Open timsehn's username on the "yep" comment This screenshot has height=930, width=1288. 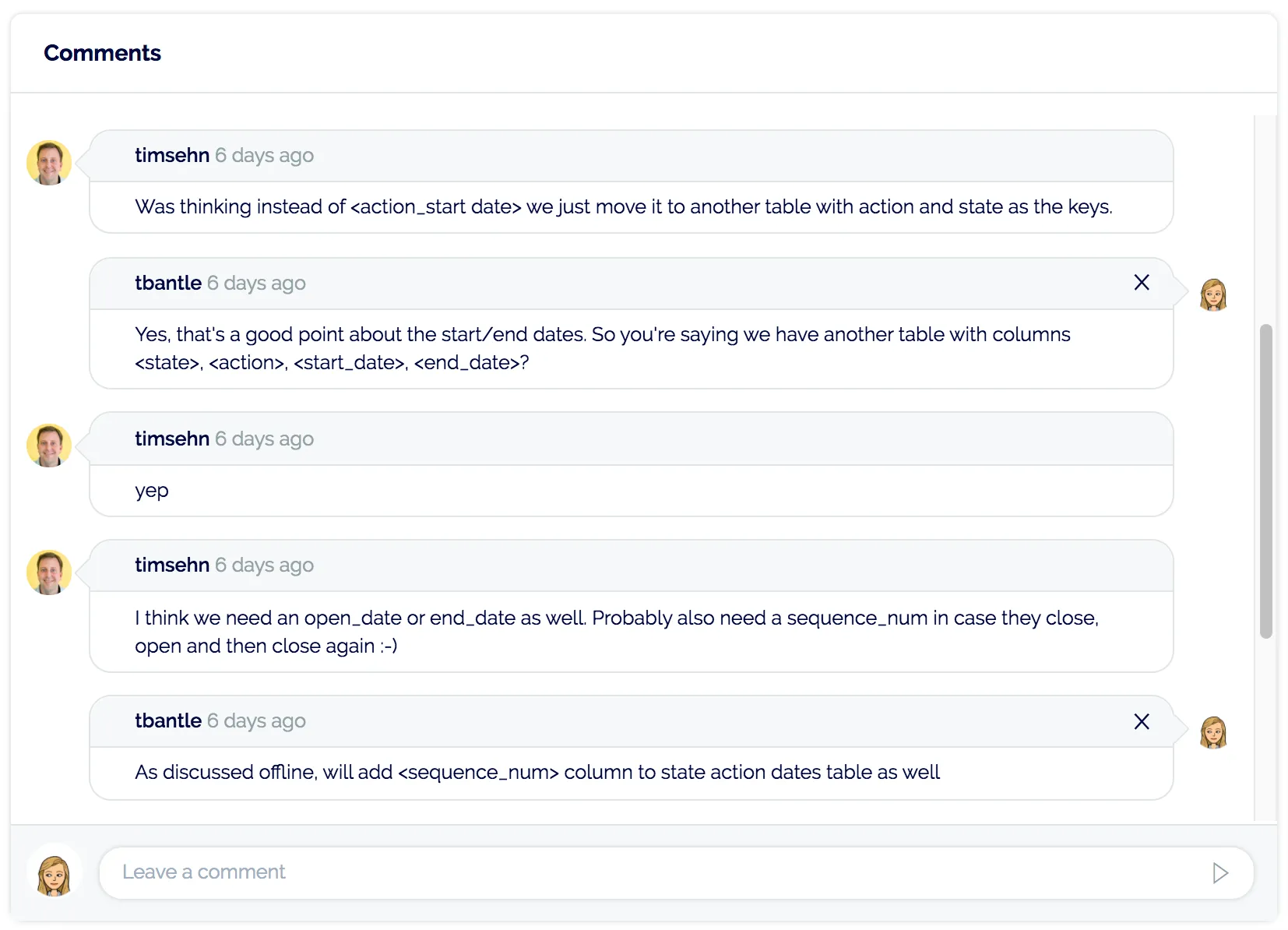tap(172, 439)
